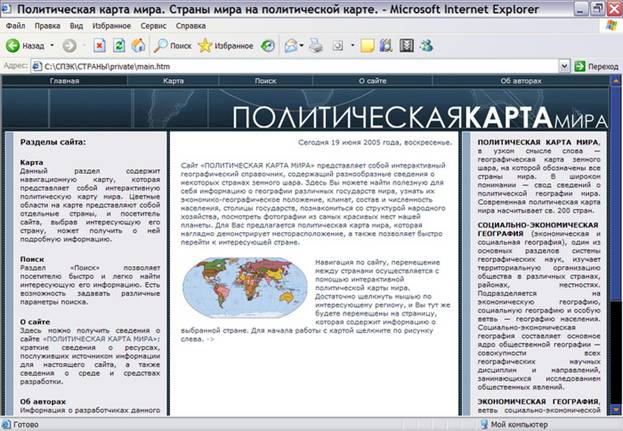This screenshot has height=431, width=623.
Task: Click the Edit page icon
Action: 337,46
